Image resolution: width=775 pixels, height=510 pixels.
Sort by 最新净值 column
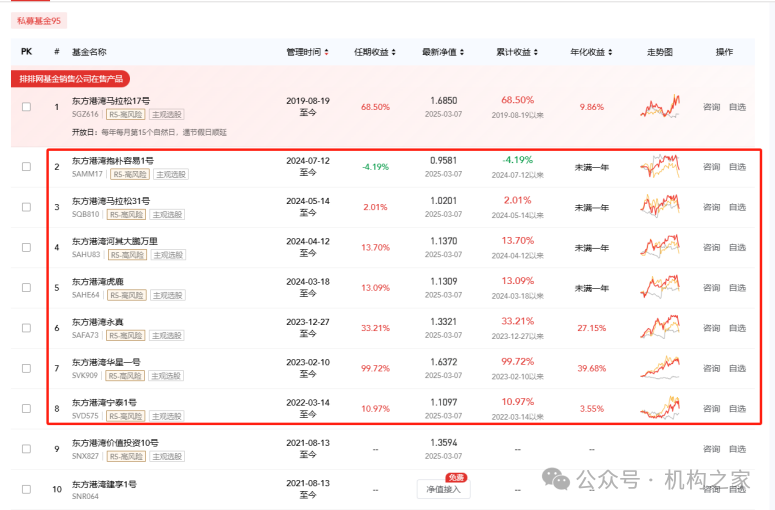tap(443, 52)
